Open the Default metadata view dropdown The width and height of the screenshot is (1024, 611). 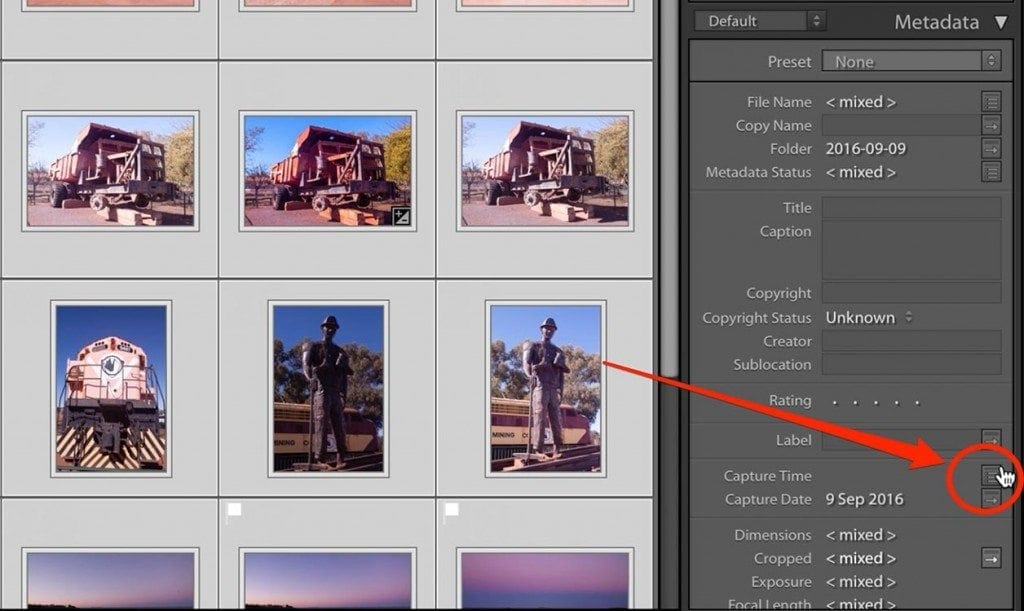click(x=759, y=19)
